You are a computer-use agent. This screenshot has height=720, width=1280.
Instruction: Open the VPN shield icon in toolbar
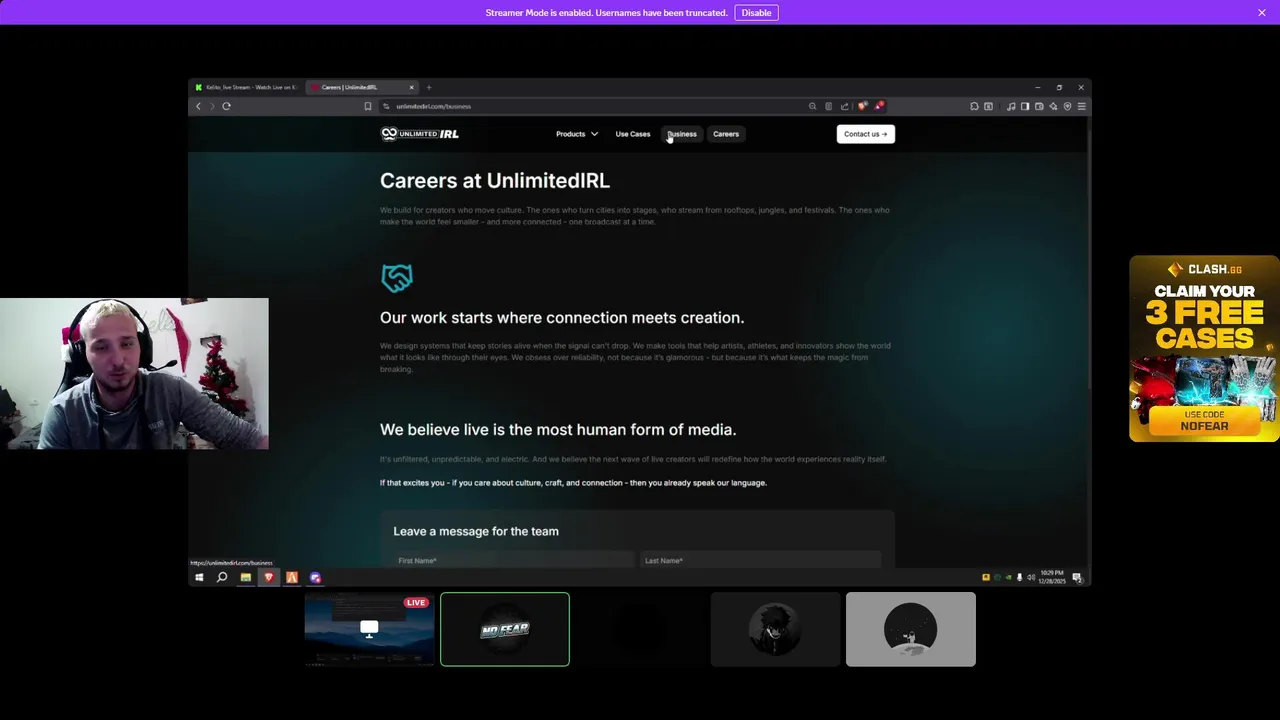pyautogui.click(x=1067, y=106)
